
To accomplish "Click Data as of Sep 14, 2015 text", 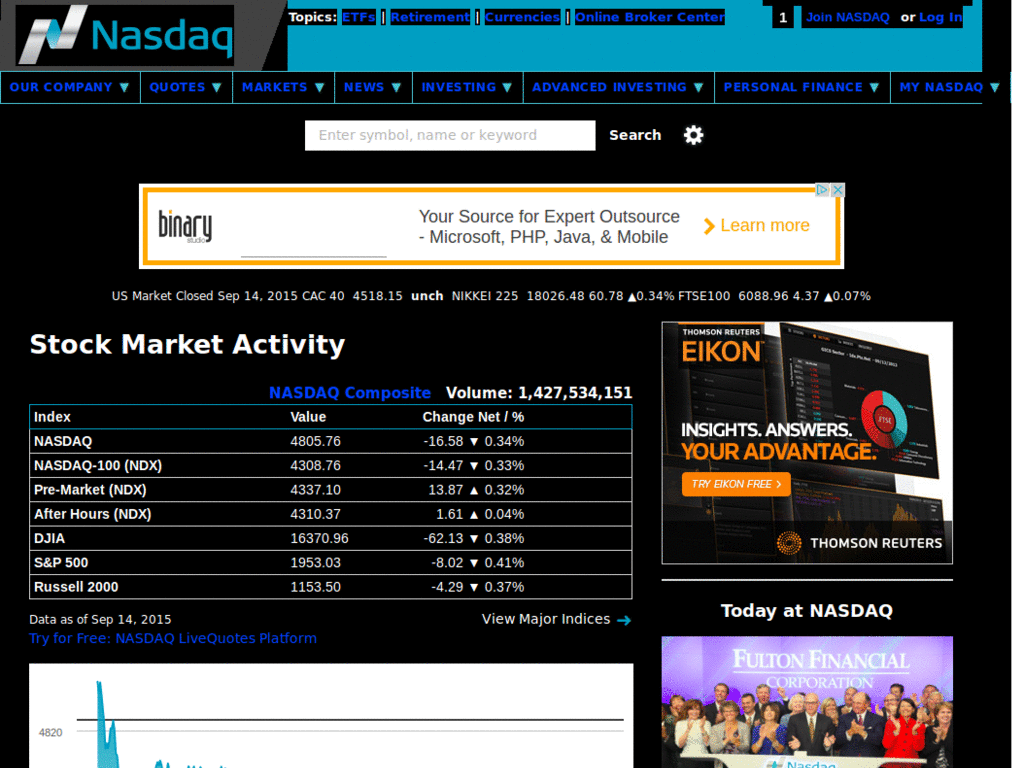I will [101, 619].
